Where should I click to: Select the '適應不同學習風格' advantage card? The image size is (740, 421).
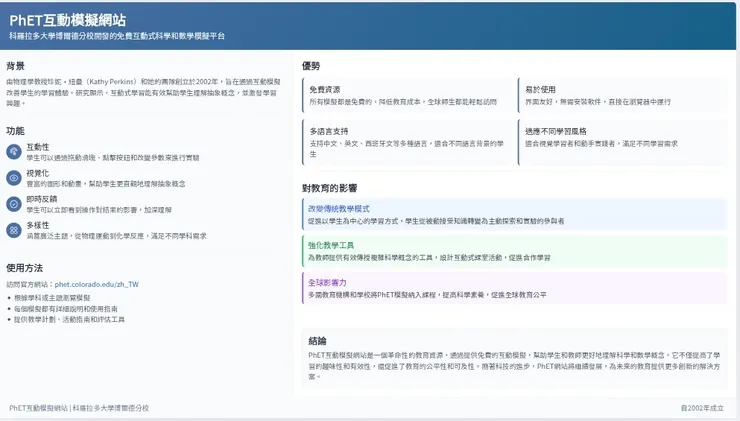(622, 142)
